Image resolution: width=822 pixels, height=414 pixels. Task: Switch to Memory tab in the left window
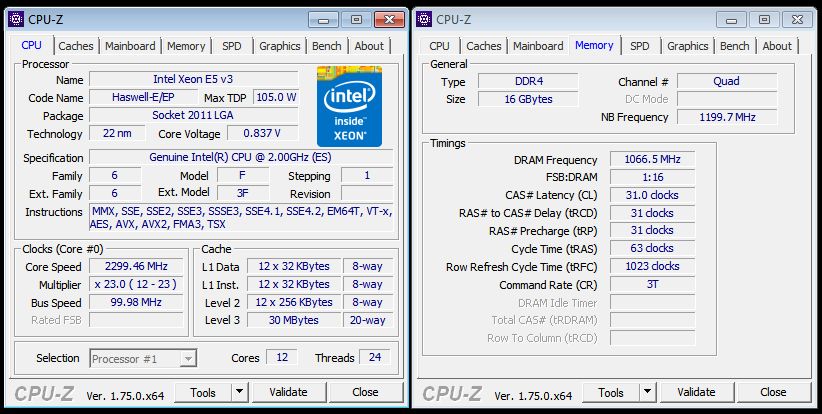(186, 46)
